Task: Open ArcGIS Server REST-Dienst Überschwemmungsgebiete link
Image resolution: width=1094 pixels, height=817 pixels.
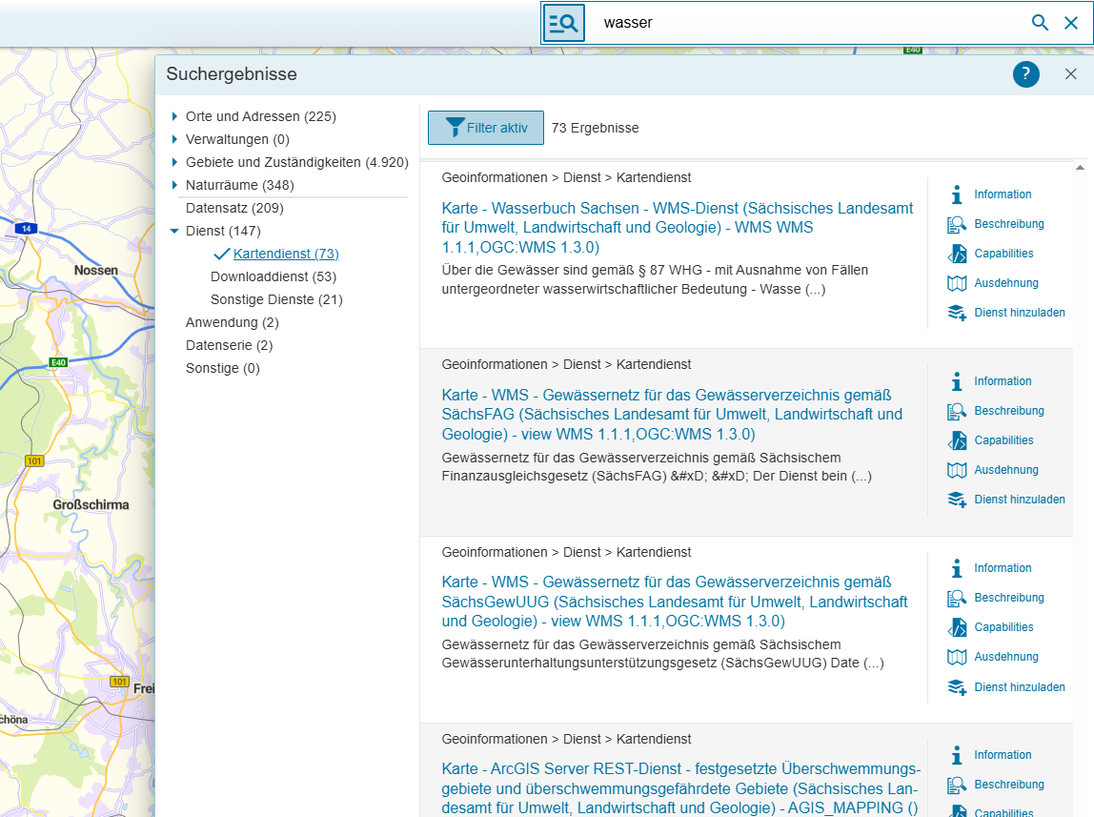Action: (681, 788)
